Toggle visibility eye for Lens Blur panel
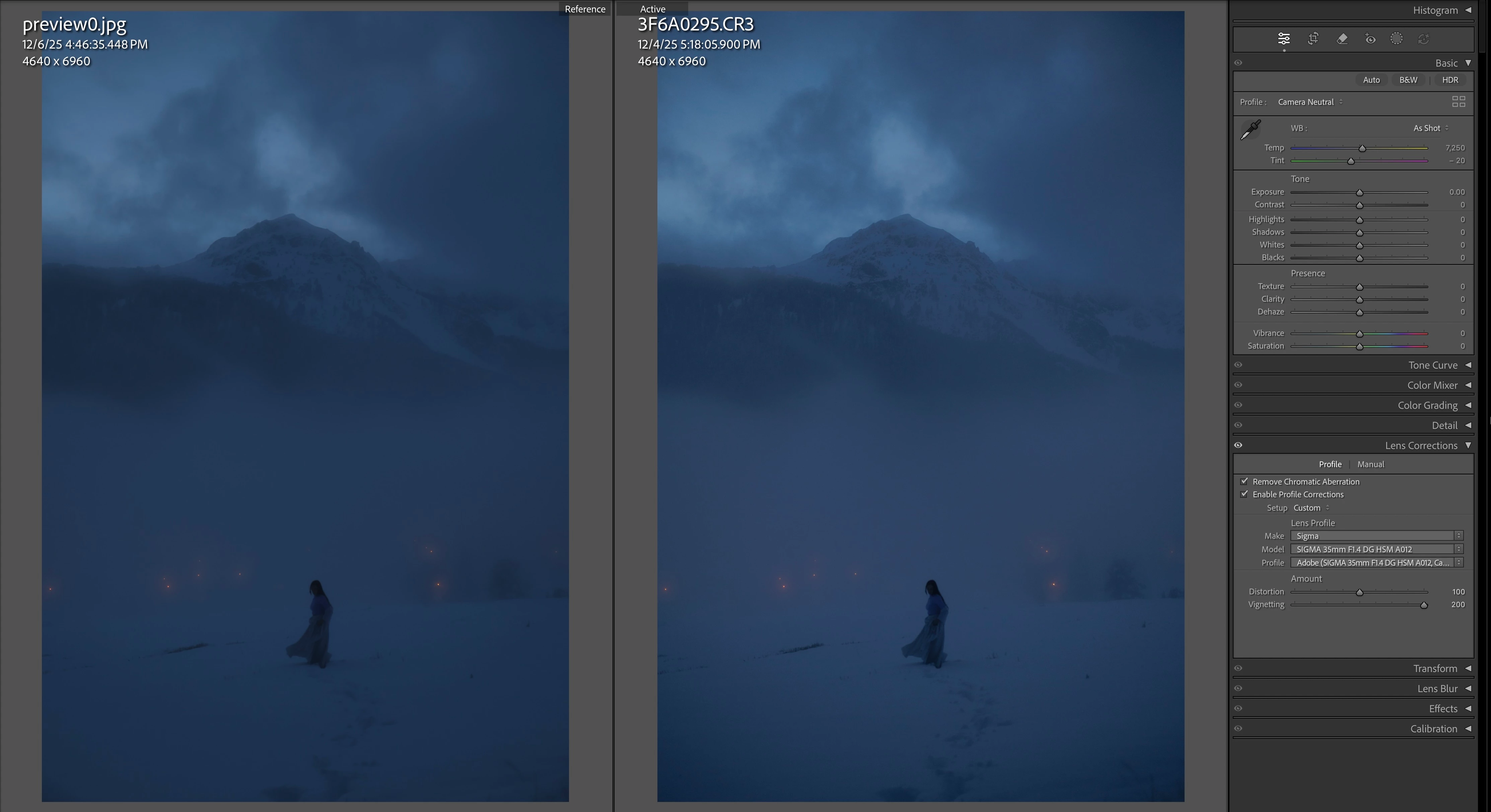Viewport: 1491px width, 812px height. click(x=1238, y=688)
